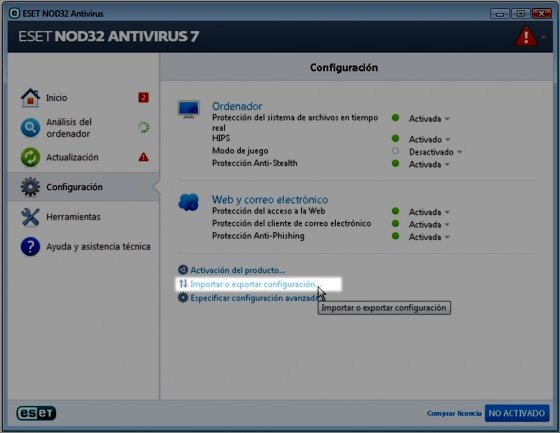Click the NO ACTIVADO button
The image size is (560, 433).
517,413
